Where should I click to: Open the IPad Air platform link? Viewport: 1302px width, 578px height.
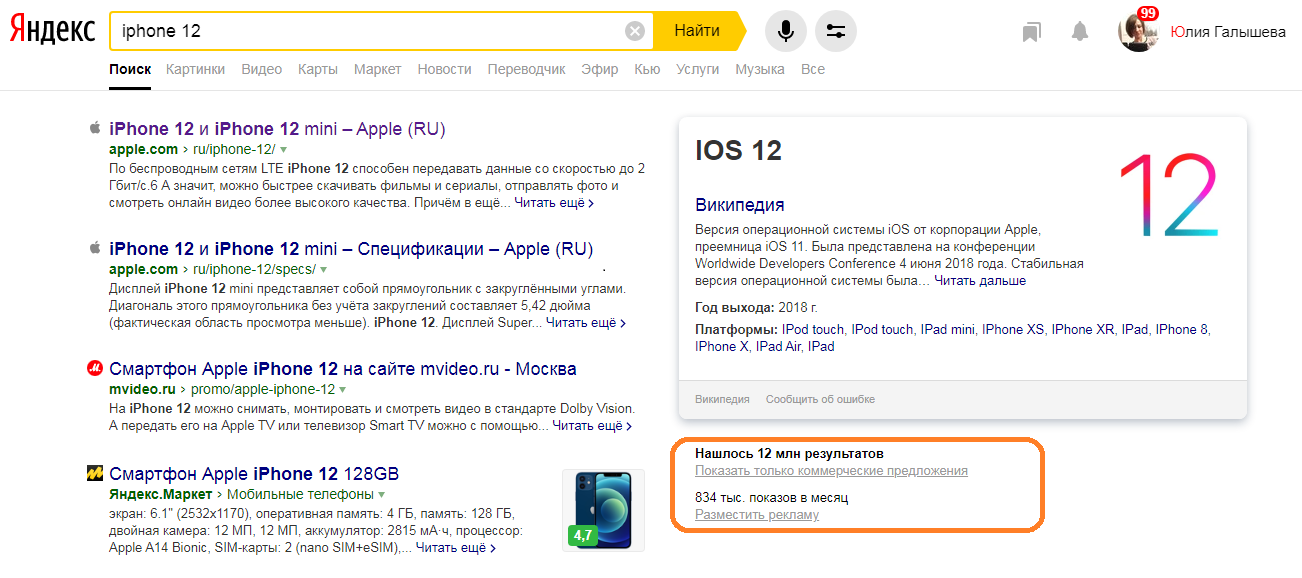coord(779,346)
